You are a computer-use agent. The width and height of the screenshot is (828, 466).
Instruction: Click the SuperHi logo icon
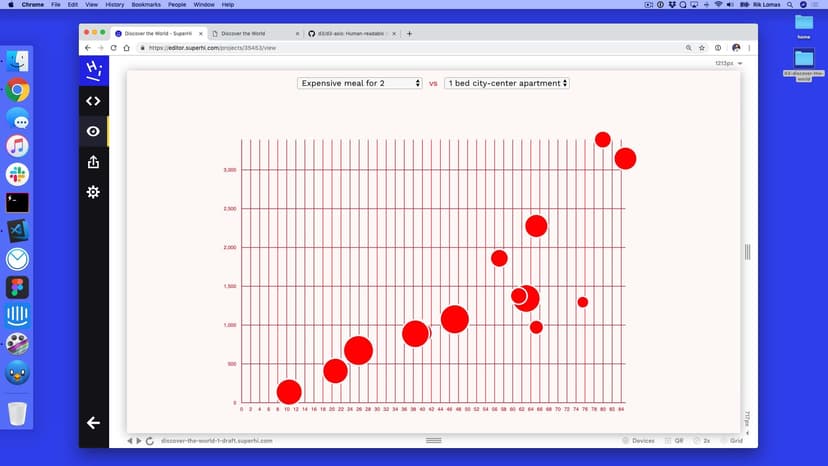(93, 70)
